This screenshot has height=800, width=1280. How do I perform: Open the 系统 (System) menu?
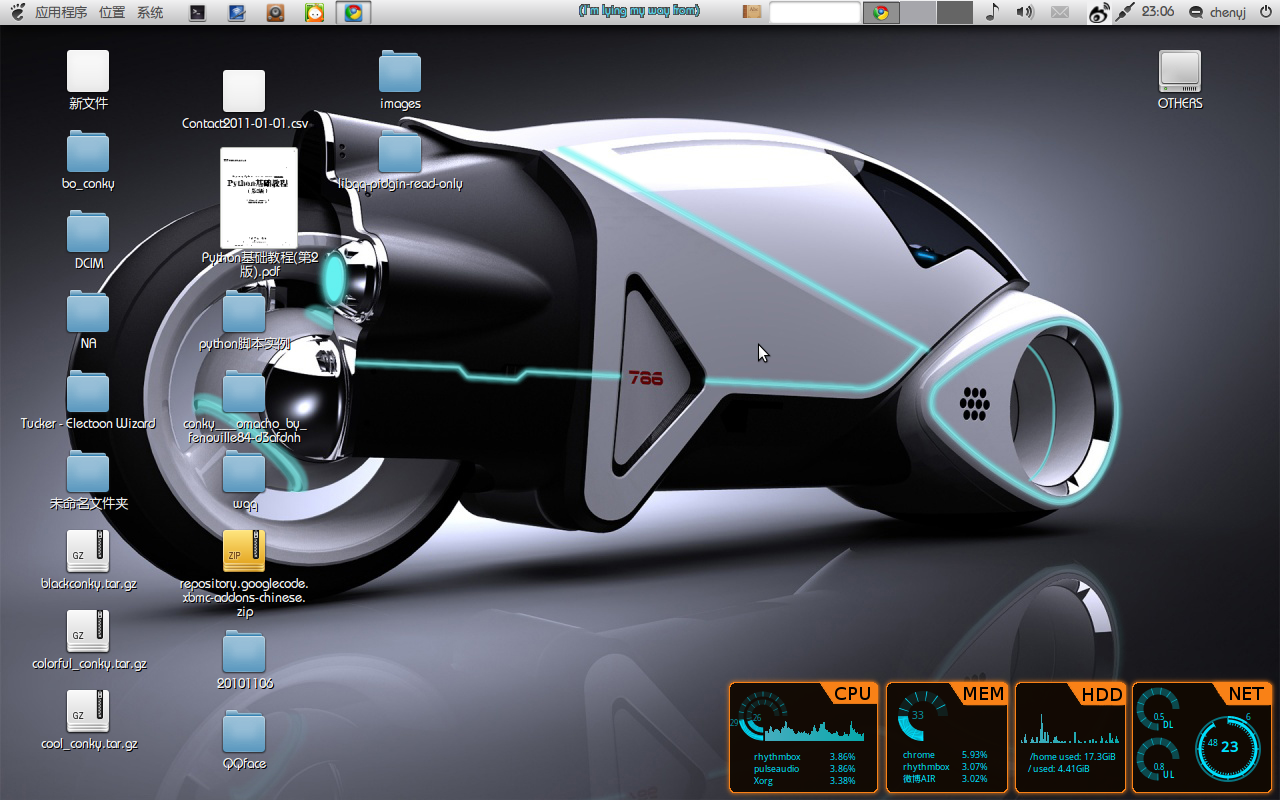151,12
